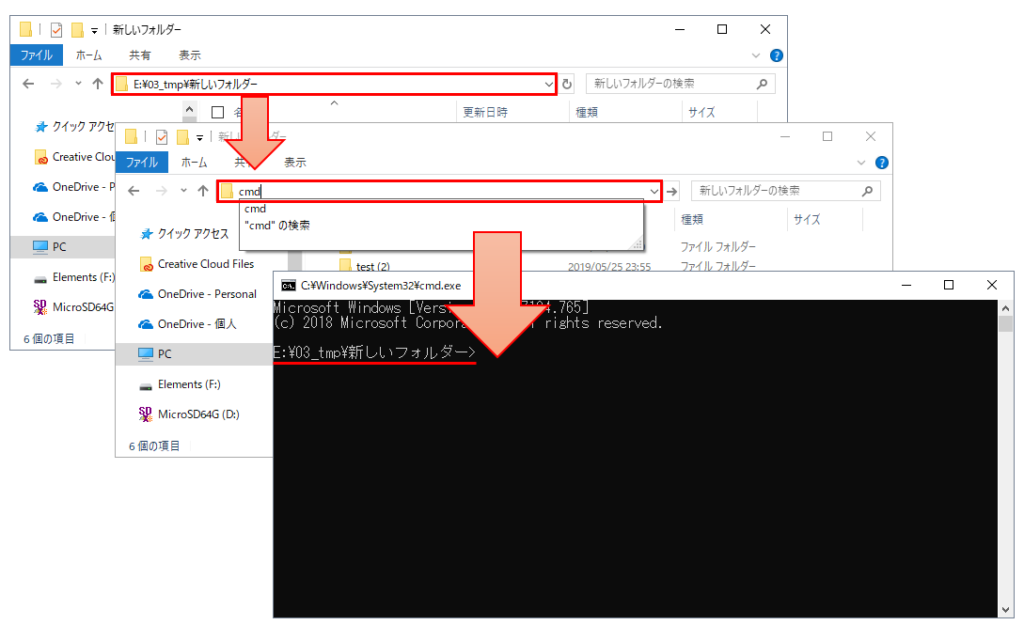Click the forward arrow in the middle Explorer window

tap(161, 191)
